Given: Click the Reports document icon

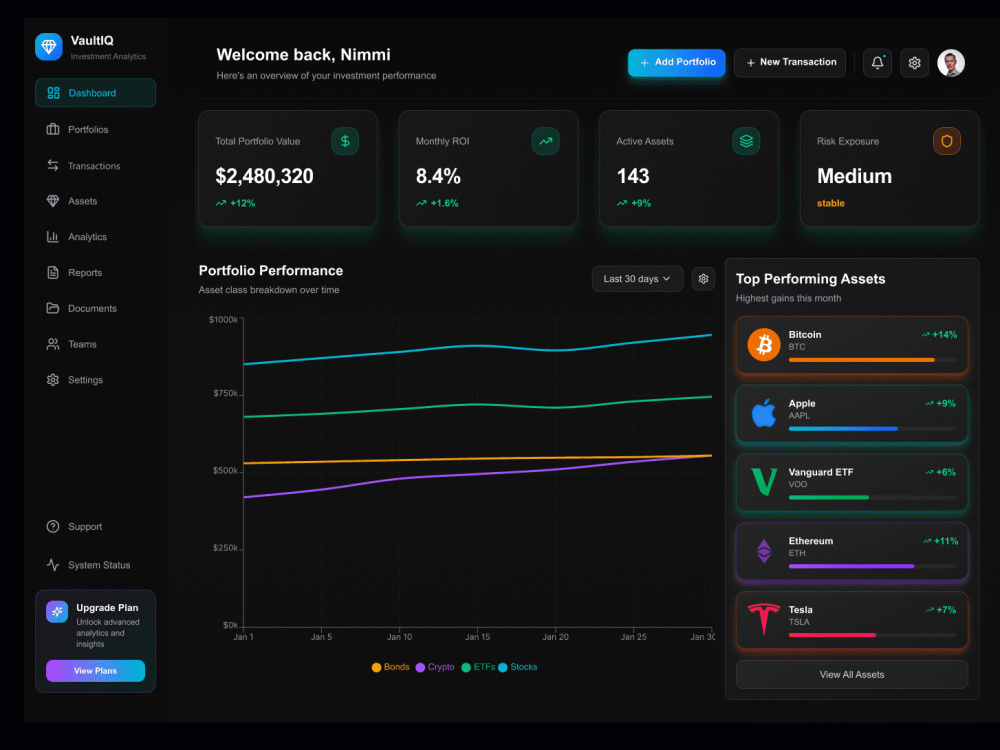Looking at the screenshot, I should click(53, 272).
